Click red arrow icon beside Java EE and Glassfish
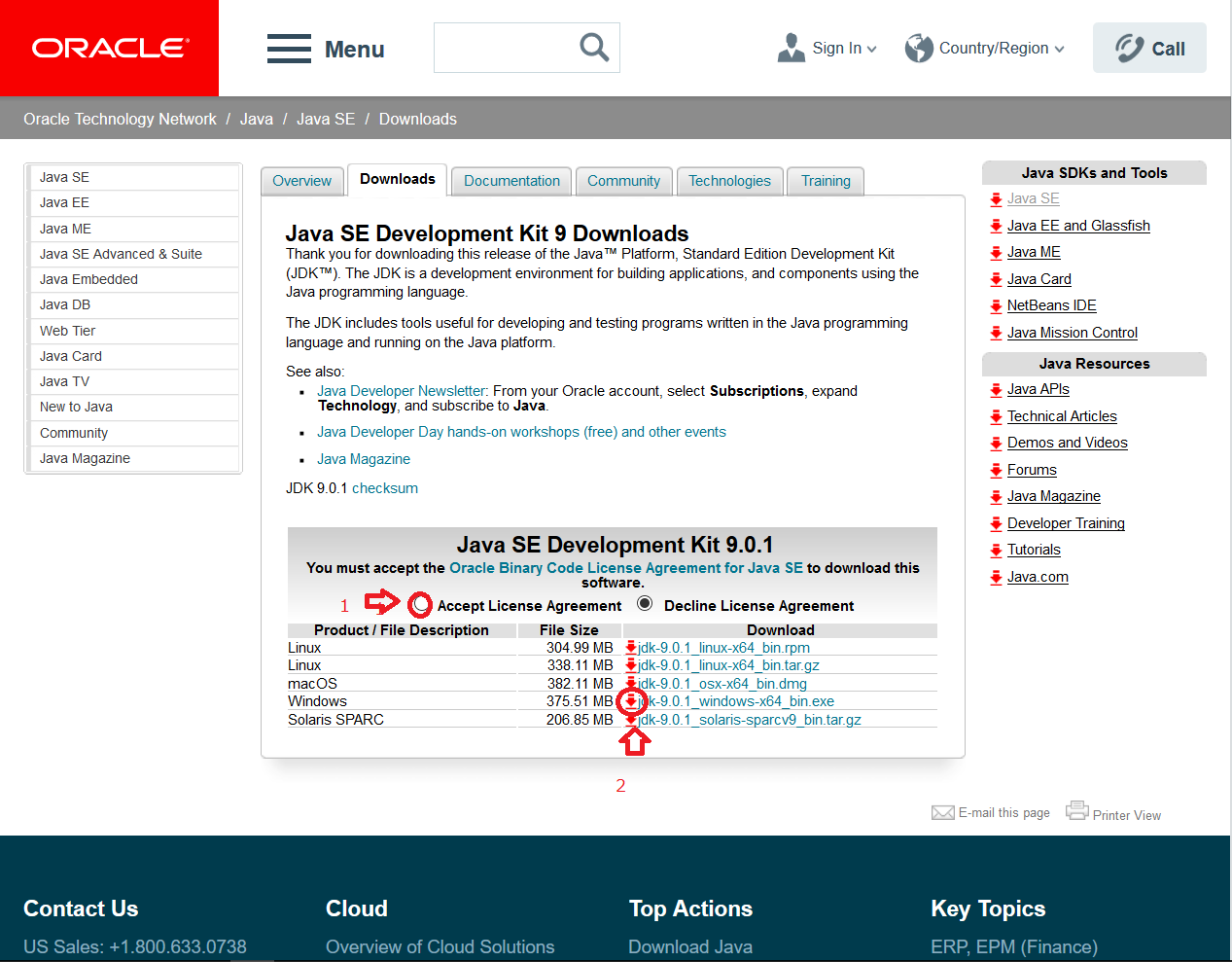The image size is (1232, 962). [x=996, y=226]
